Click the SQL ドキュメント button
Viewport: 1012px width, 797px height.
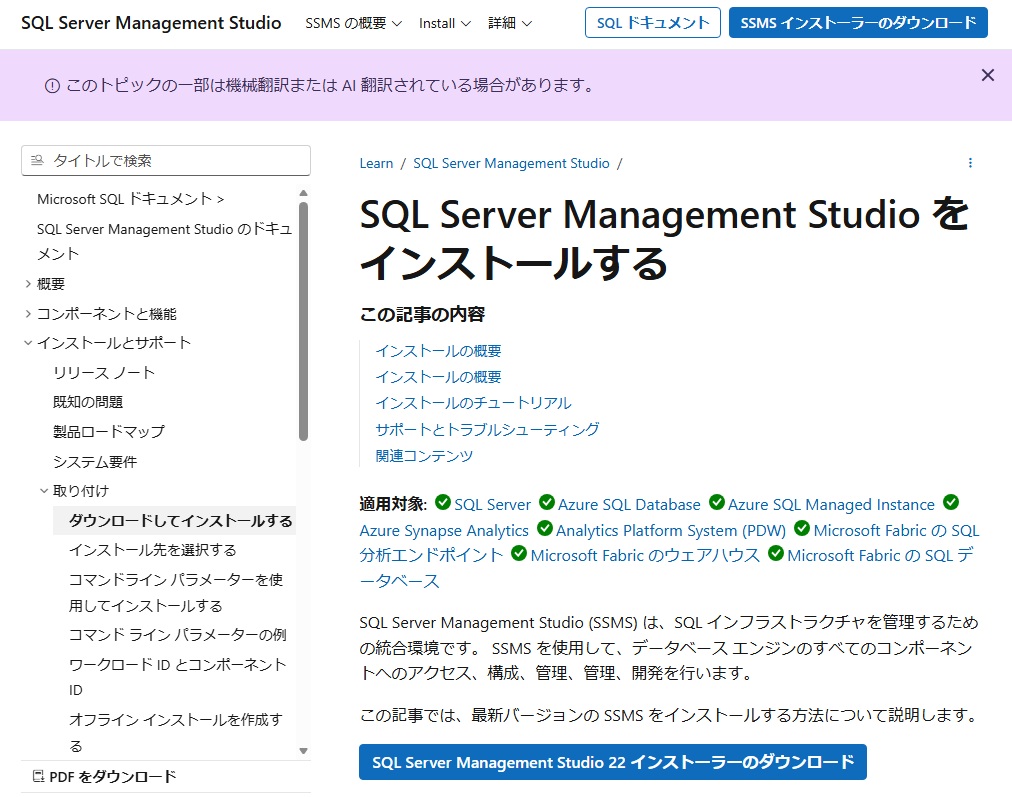[x=652, y=22]
